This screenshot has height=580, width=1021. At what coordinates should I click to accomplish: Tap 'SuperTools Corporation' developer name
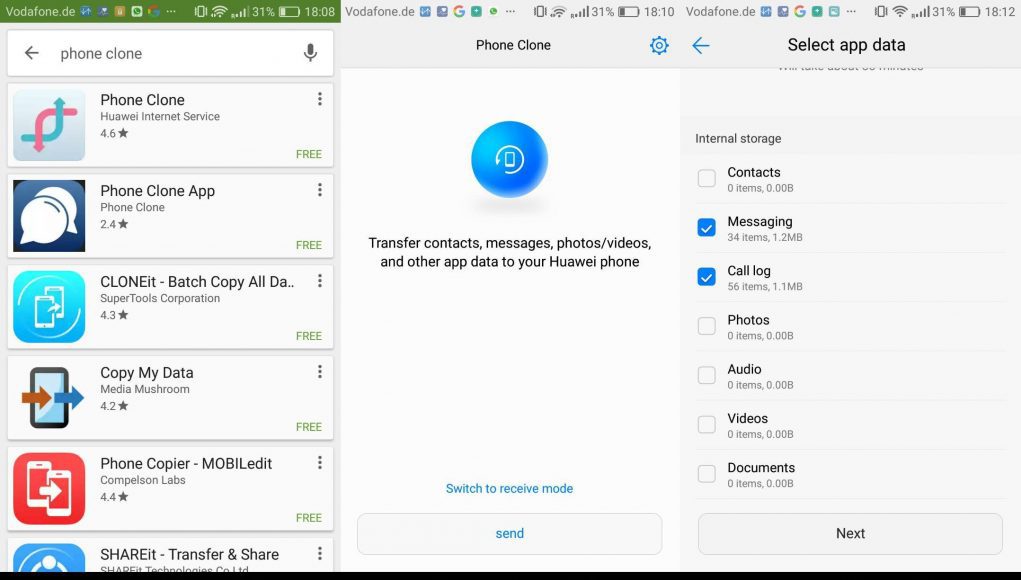(x=160, y=298)
